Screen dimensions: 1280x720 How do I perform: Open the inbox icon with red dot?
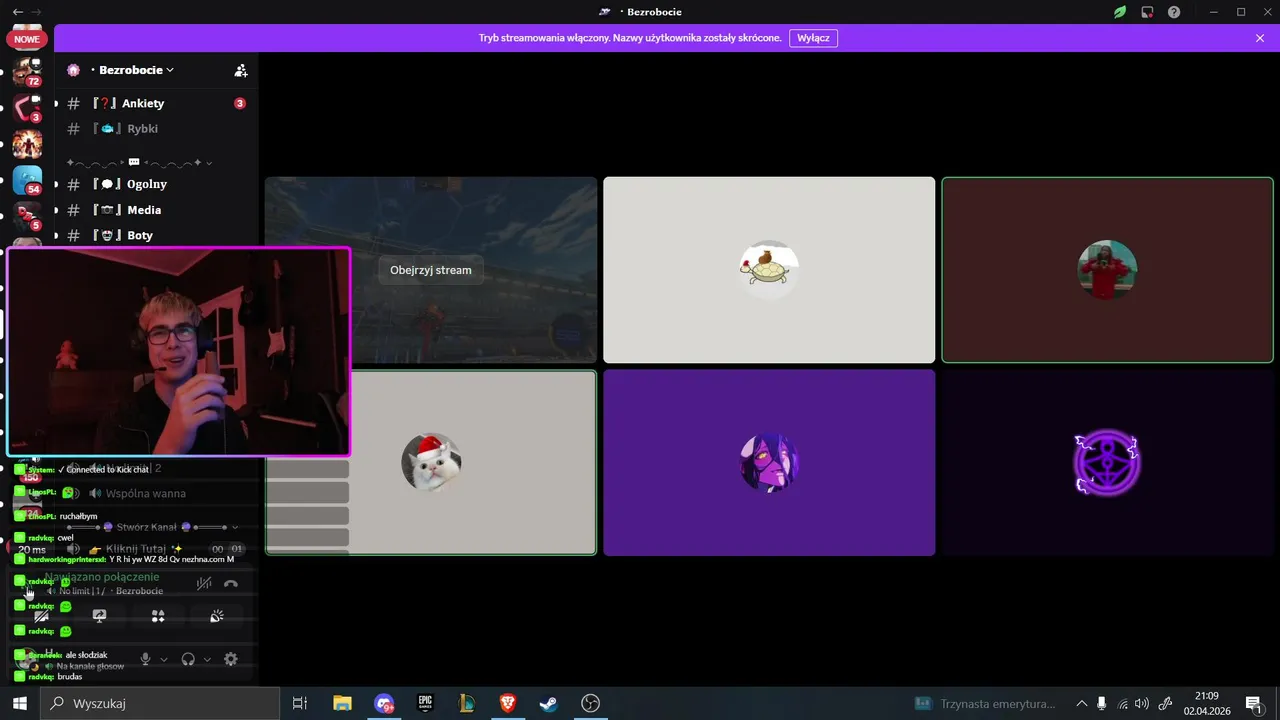coord(1147,12)
